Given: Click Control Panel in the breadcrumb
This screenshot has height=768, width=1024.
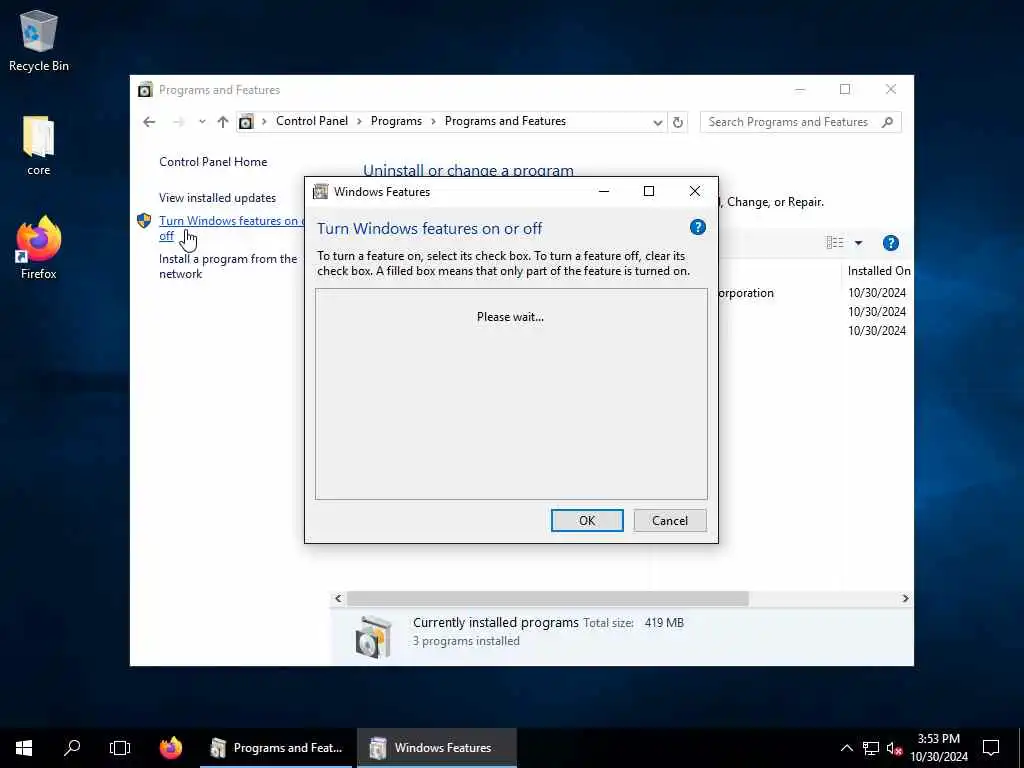Looking at the screenshot, I should click(x=312, y=121).
